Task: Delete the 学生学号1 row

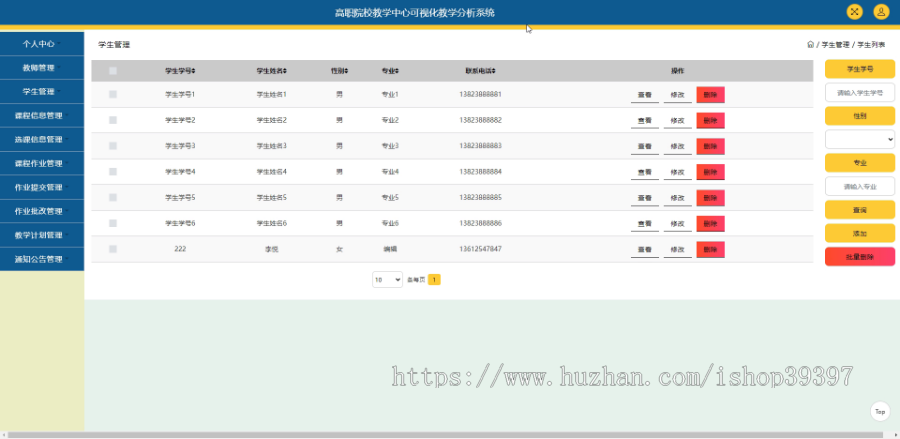Action: point(711,95)
